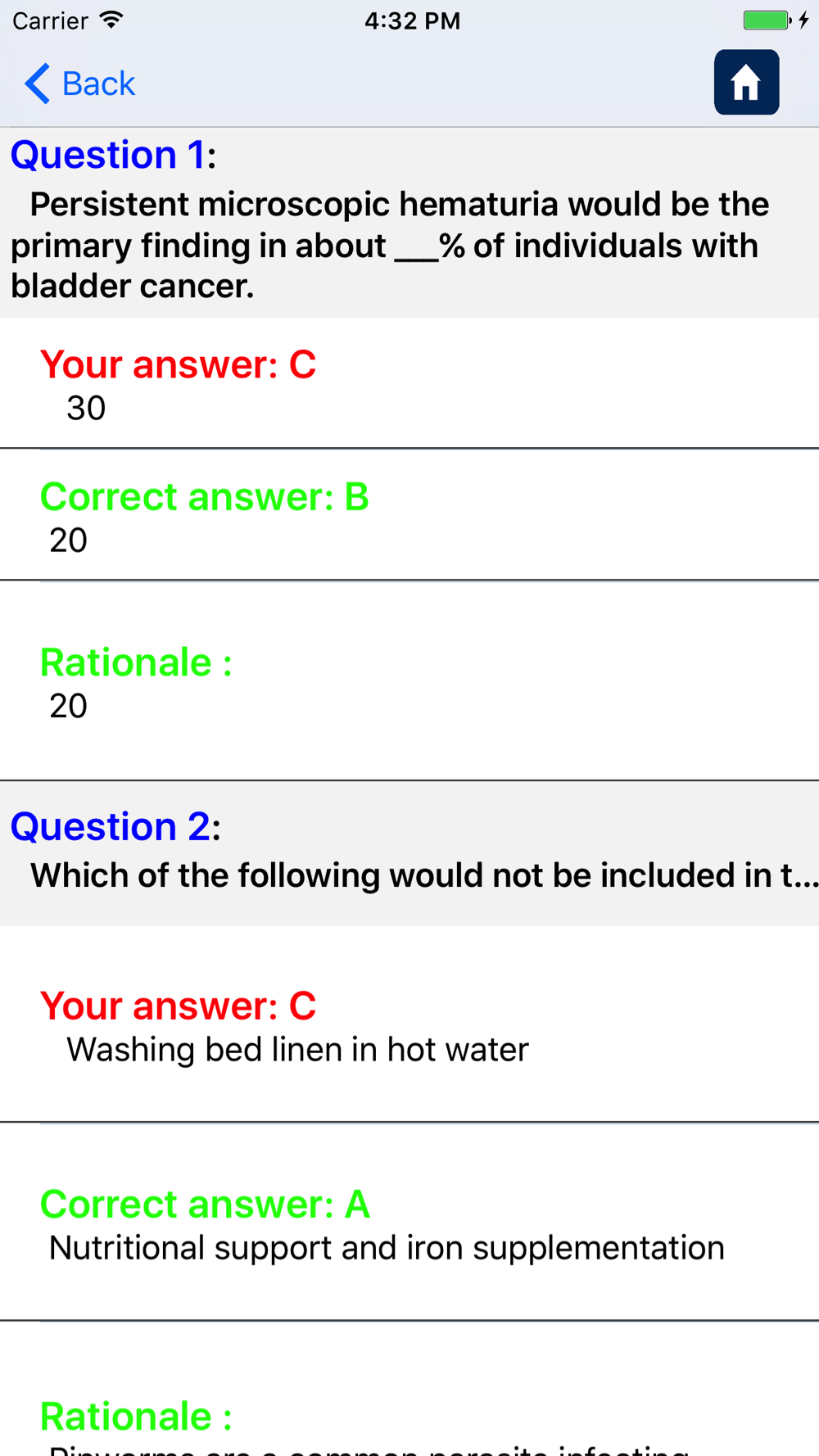The height and width of the screenshot is (1456, 819).
Task: Tap 'Nutritional support and iron supplementation' text
Action: coord(387,1248)
